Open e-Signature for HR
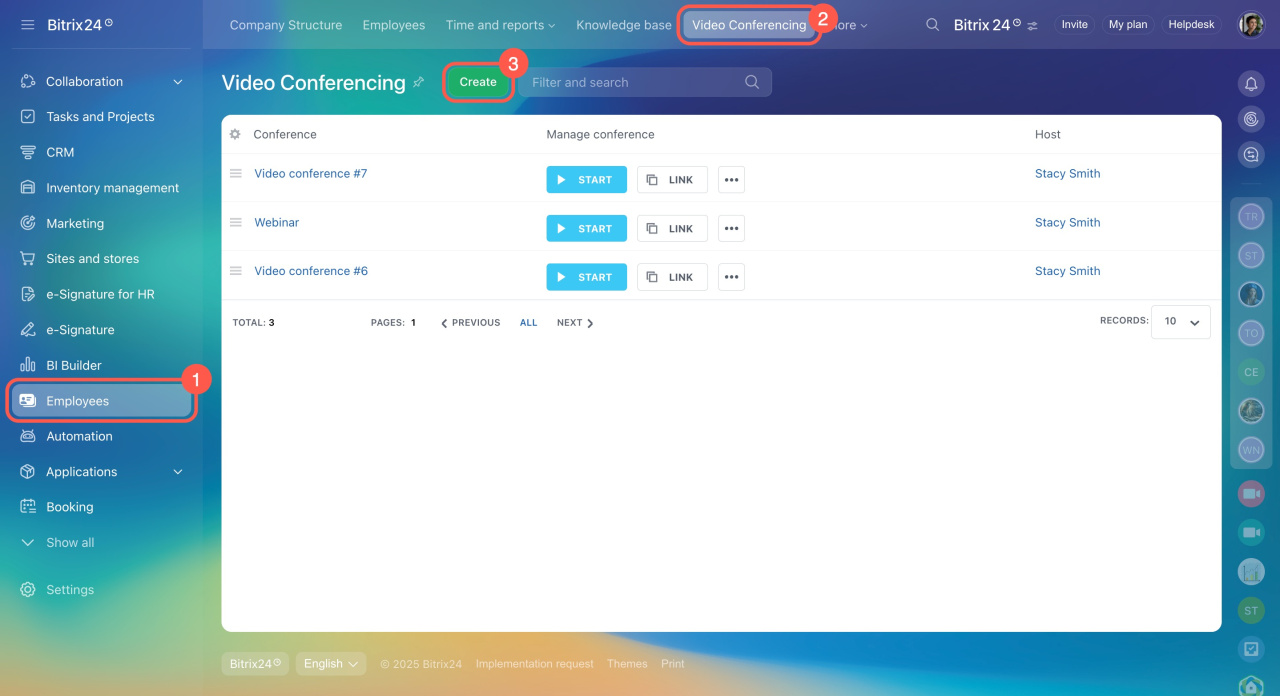 pyautogui.click(x=100, y=294)
